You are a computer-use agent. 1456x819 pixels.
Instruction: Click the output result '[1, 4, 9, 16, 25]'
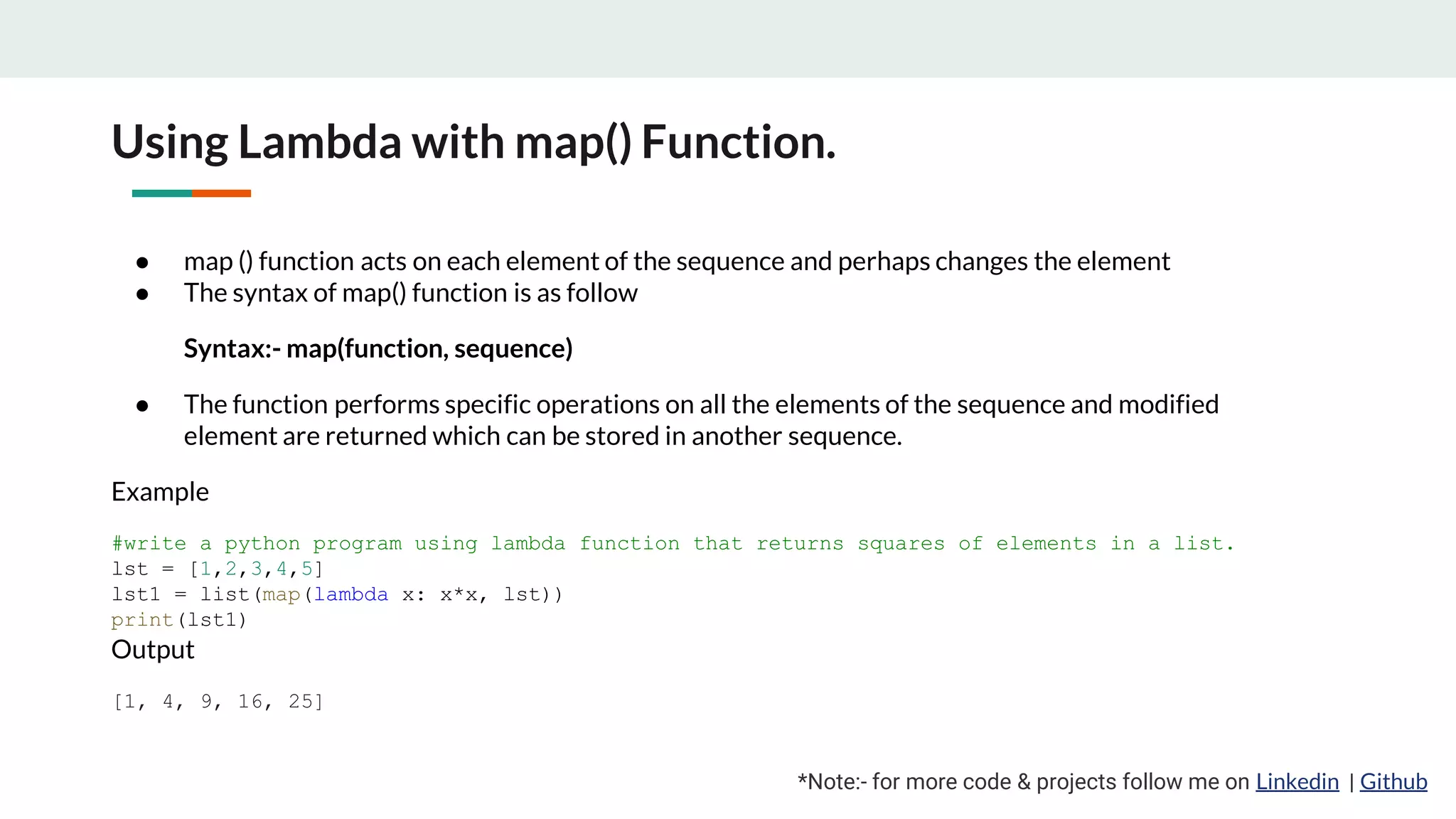[218, 702]
